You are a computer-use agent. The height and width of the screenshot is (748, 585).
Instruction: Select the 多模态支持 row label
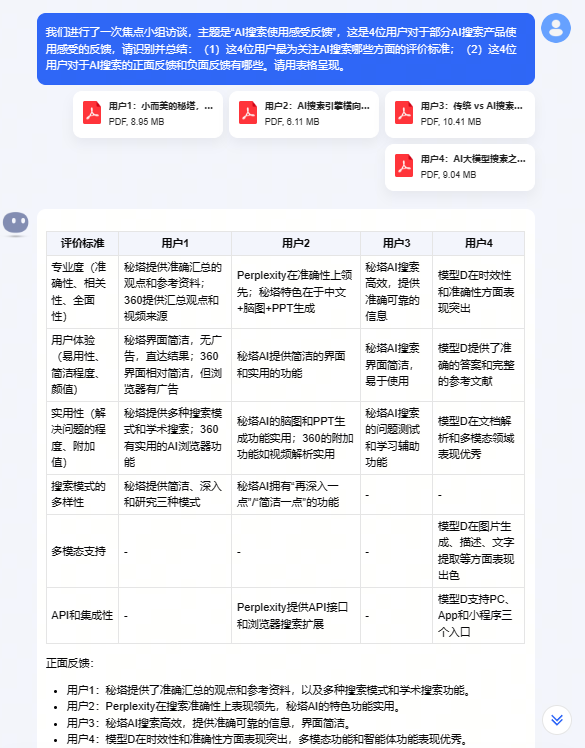pyautogui.click(x=83, y=551)
